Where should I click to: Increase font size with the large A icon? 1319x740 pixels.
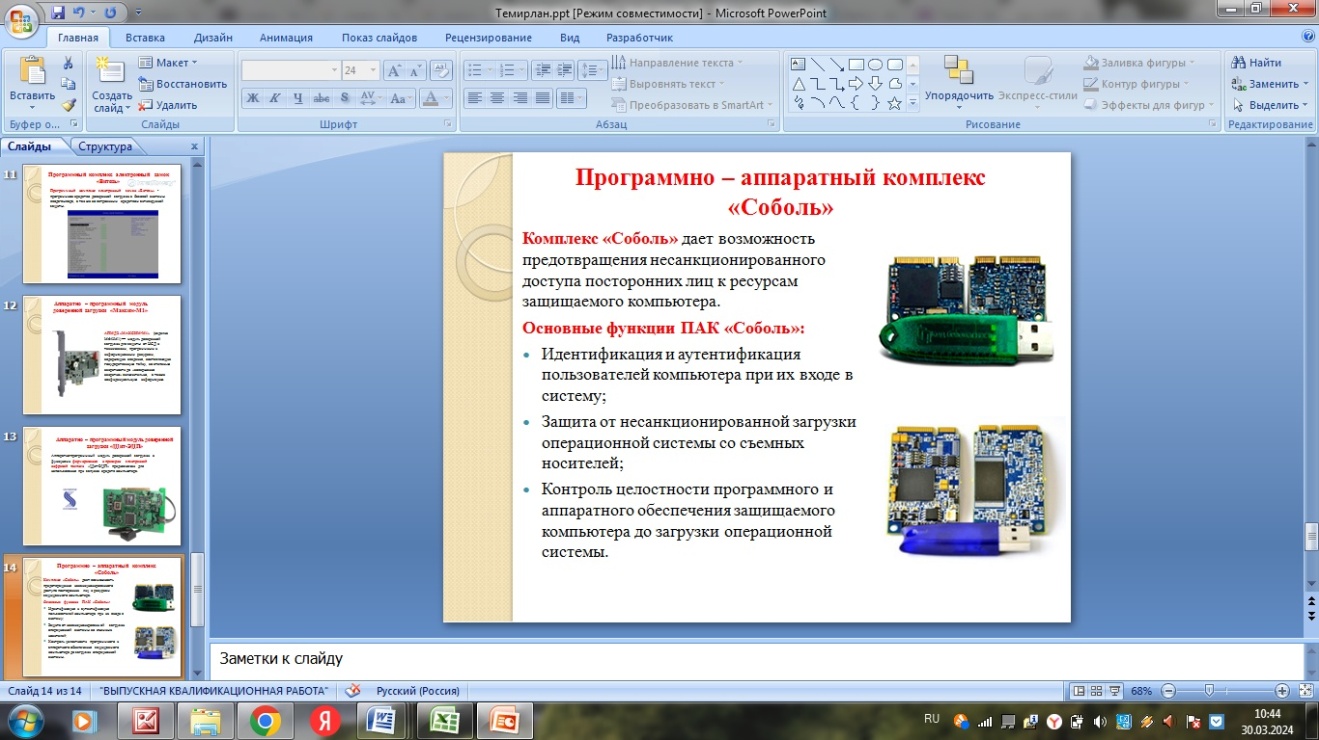coord(394,71)
